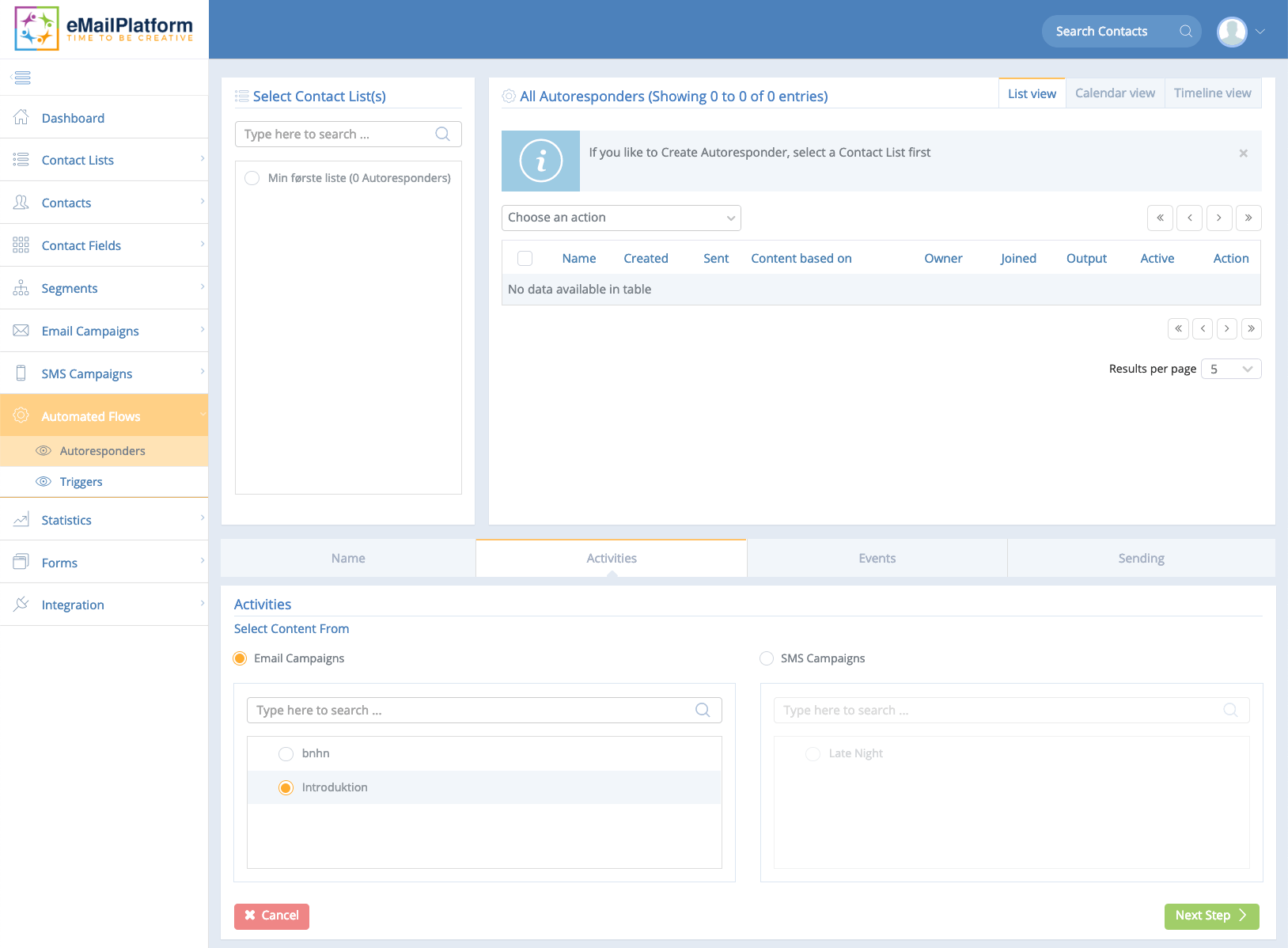Image resolution: width=1288 pixels, height=948 pixels.
Task: Open the Choose an action dropdown
Action: [620, 218]
